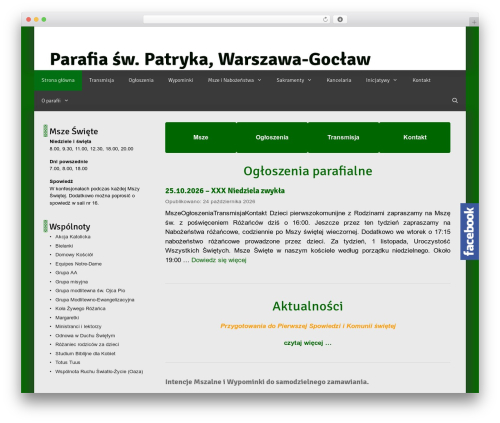Click Opublikowano: 24 października 2026 date text

pos(210,201)
